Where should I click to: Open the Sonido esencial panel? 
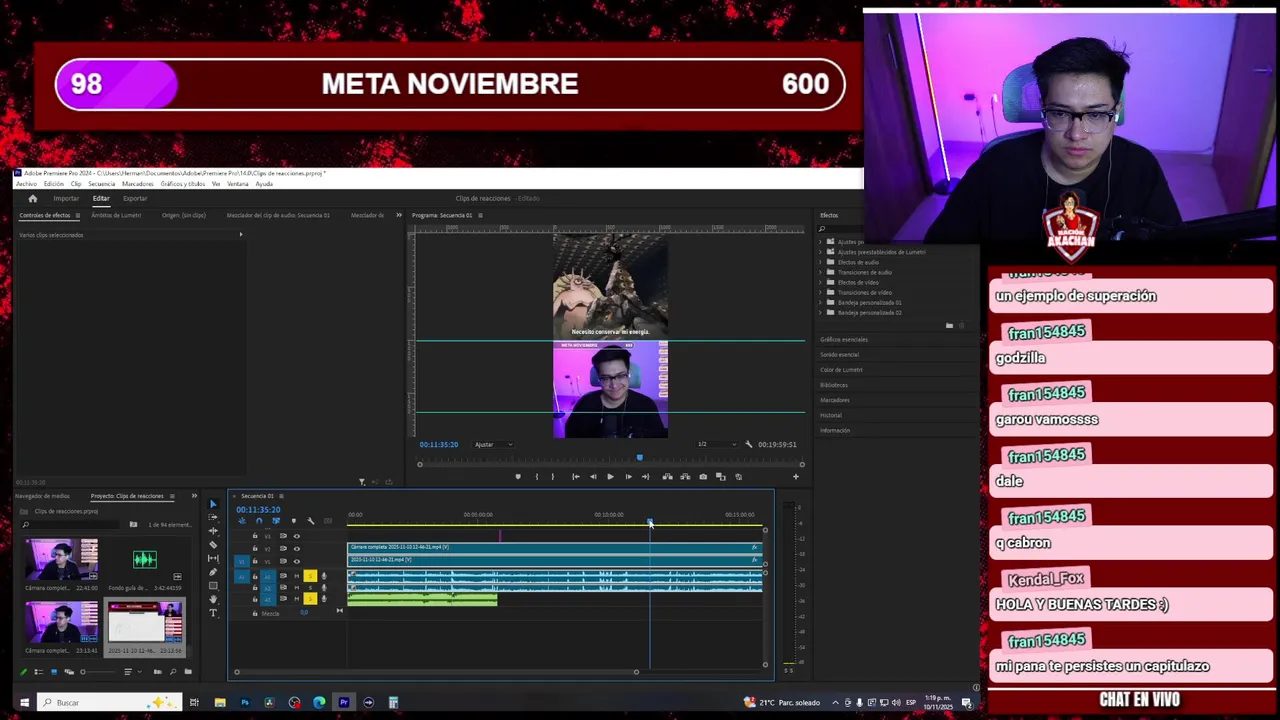click(x=839, y=354)
